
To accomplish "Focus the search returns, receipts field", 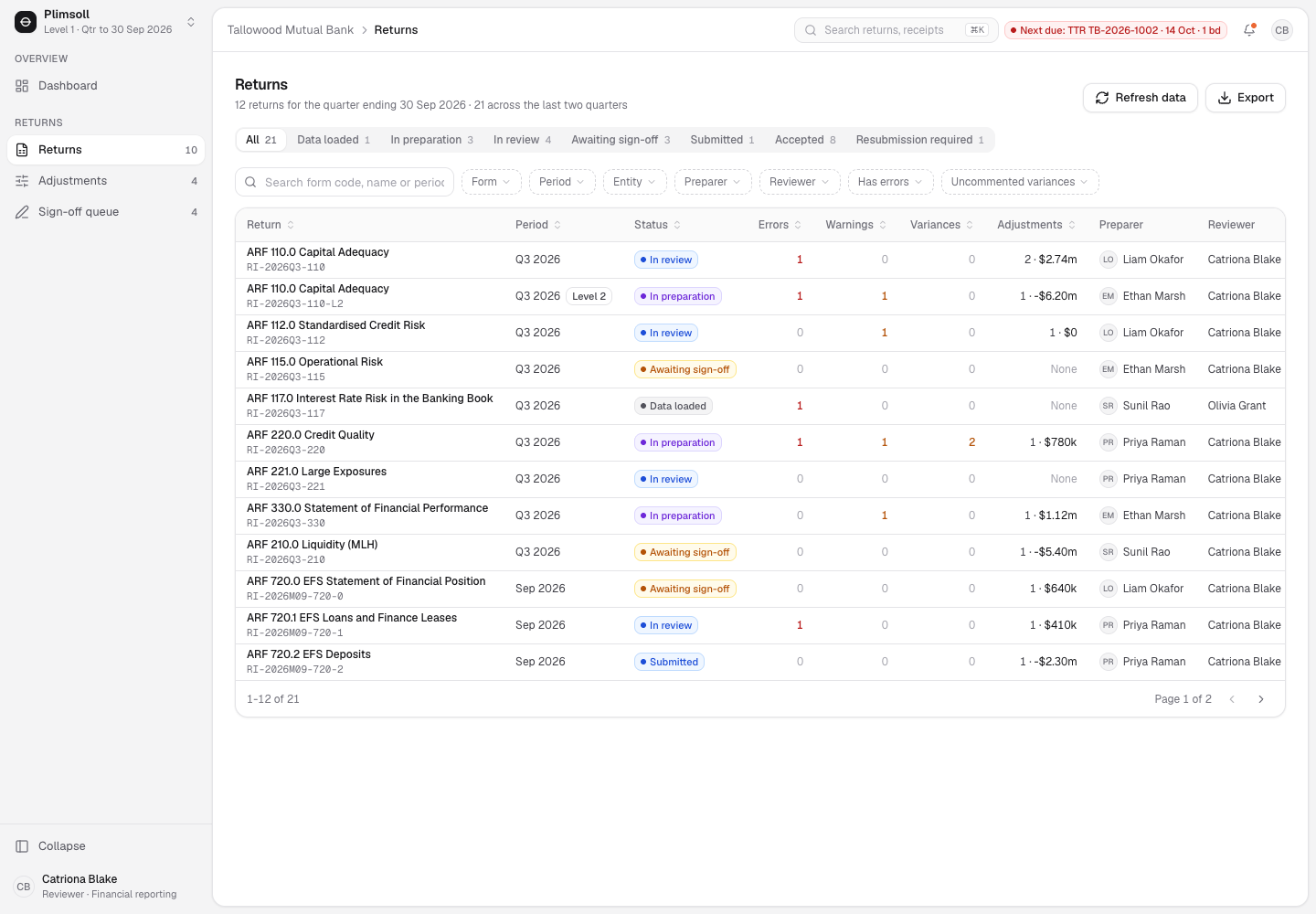I will (x=897, y=30).
